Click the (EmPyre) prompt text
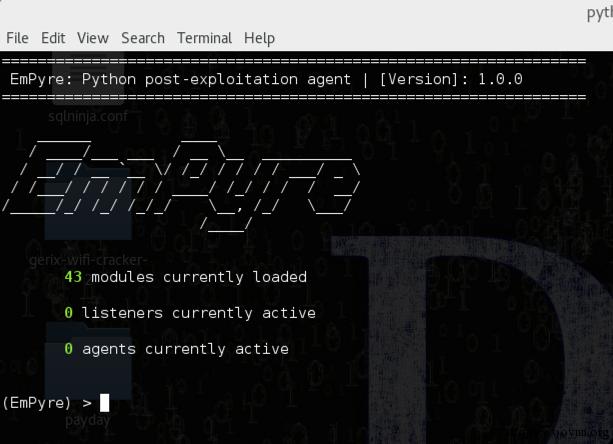 pyautogui.click(x=37, y=403)
